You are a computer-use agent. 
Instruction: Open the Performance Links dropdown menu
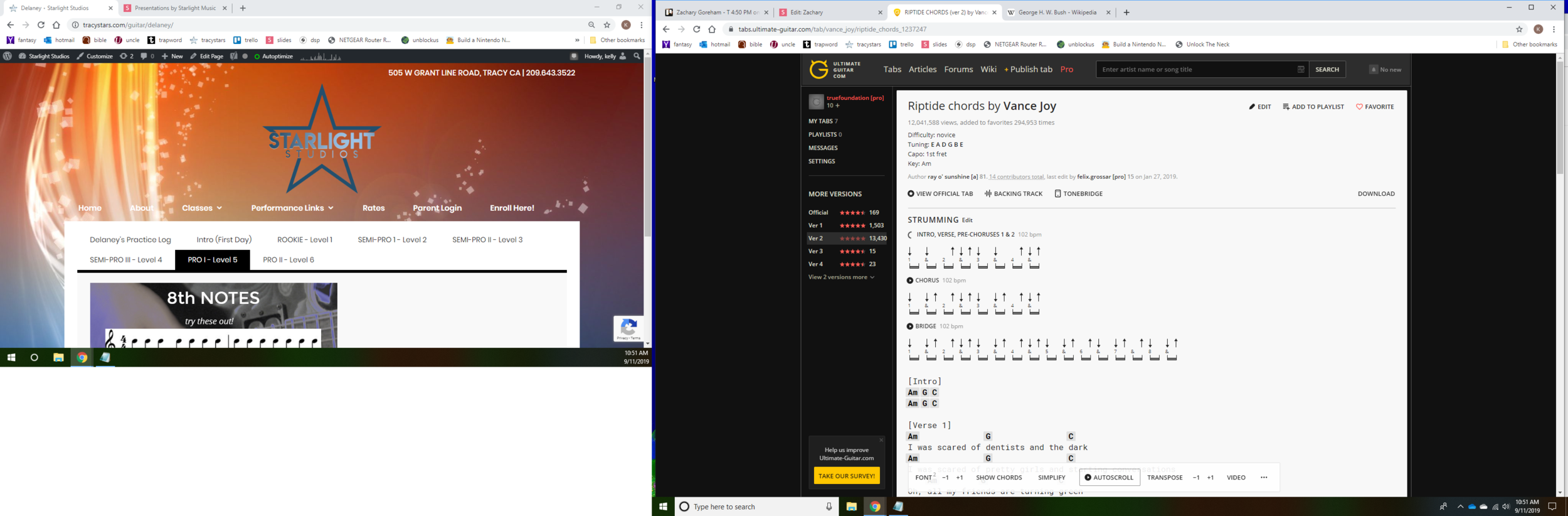[x=292, y=208]
